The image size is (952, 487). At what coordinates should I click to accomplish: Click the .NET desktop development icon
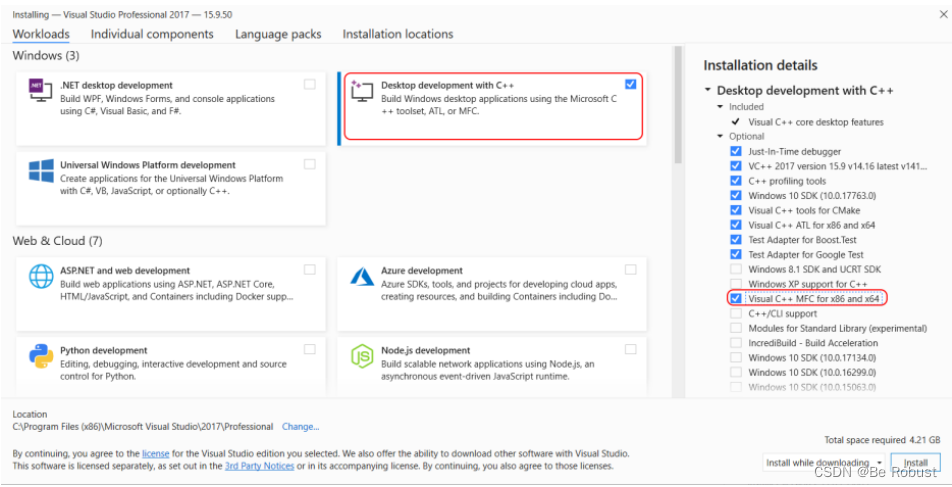(41, 90)
